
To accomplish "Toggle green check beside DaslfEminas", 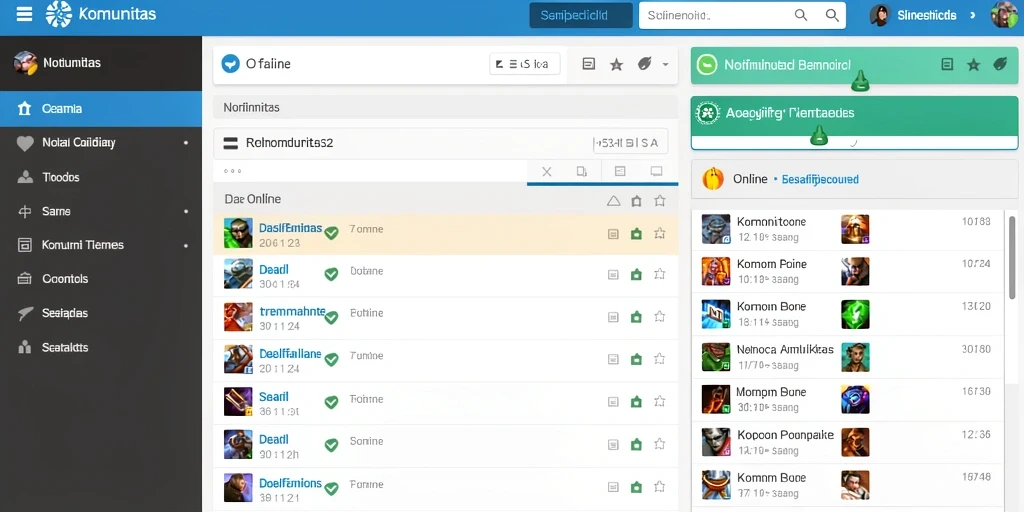I will pyautogui.click(x=331, y=232).
